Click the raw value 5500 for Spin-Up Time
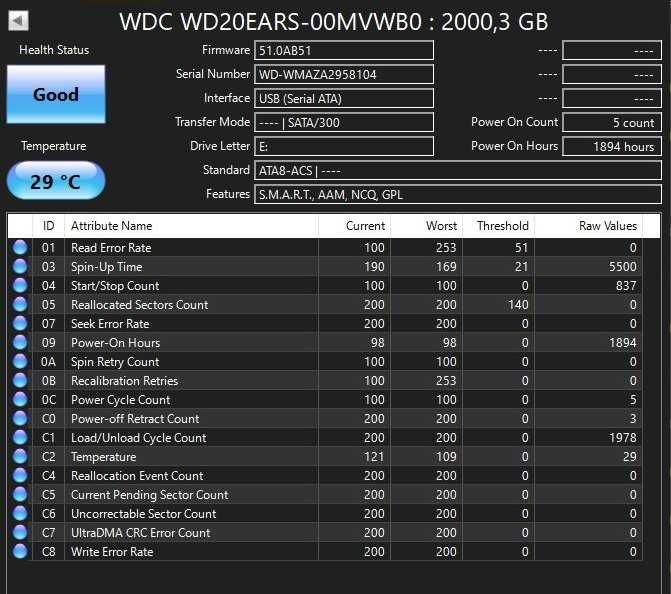The height and width of the screenshot is (594, 671). pyautogui.click(x=623, y=267)
